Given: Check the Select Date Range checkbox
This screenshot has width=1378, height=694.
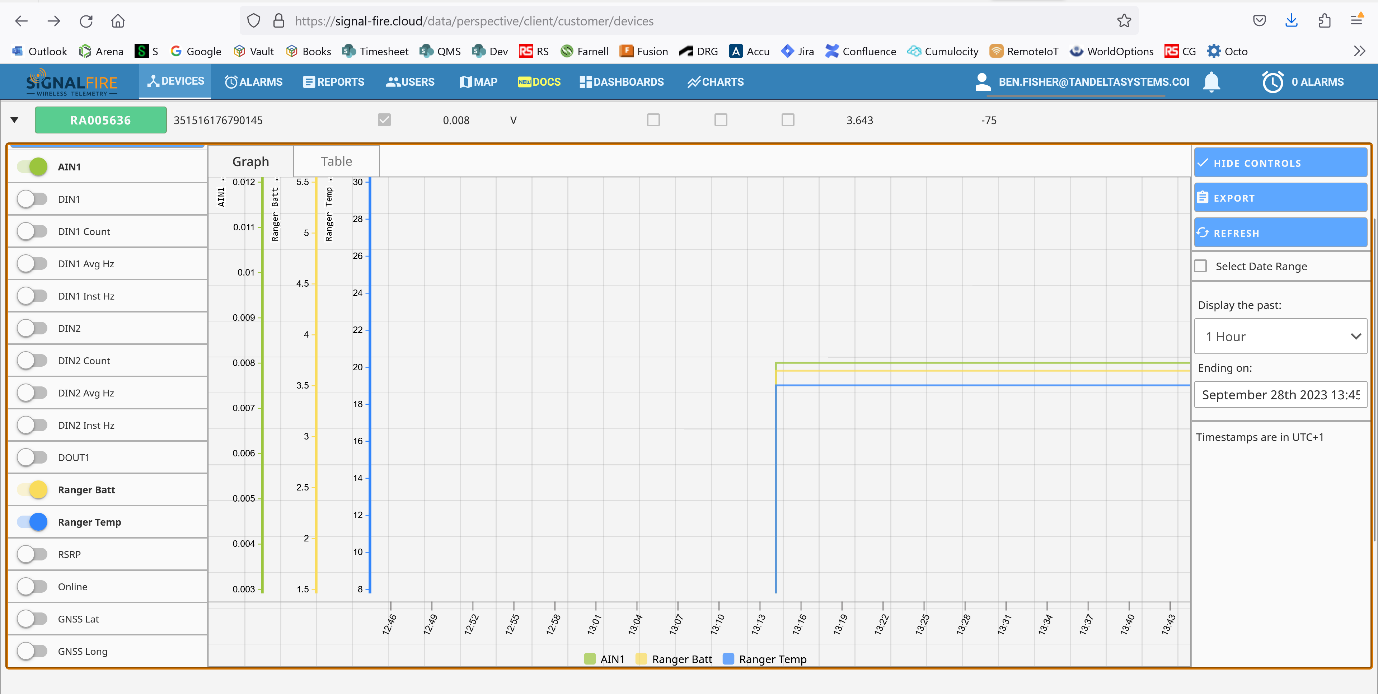Looking at the screenshot, I should pyautogui.click(x=1201, y=266).
